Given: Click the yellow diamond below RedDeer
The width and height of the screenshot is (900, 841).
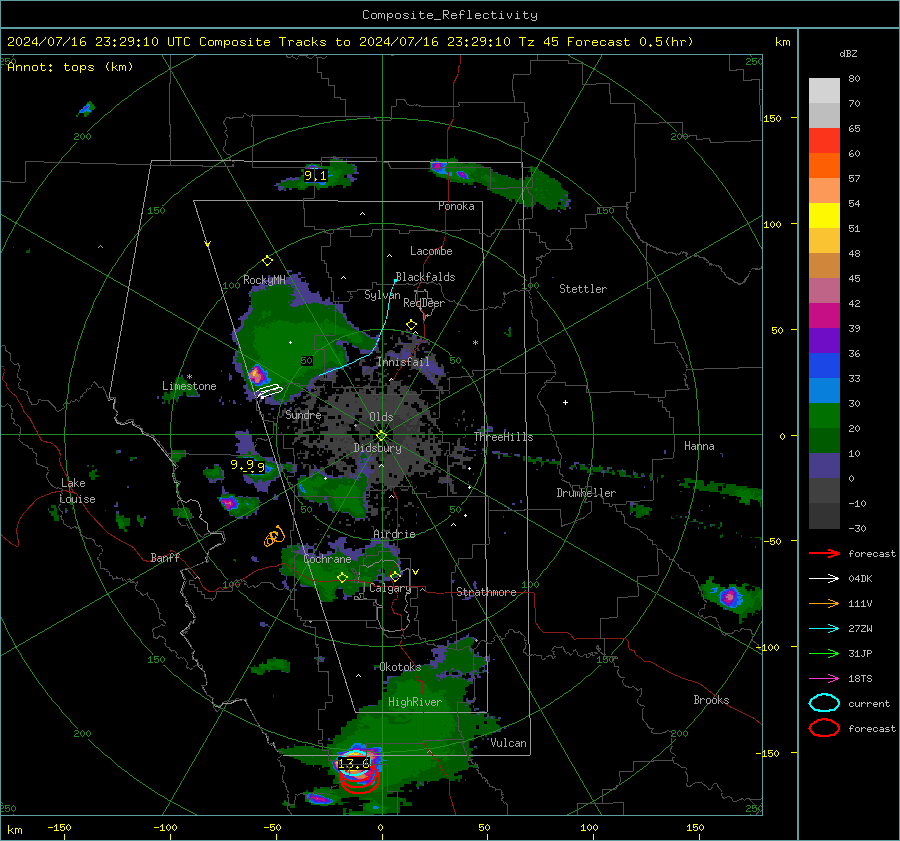Looking at the screenshot, I should coord(412,325).
